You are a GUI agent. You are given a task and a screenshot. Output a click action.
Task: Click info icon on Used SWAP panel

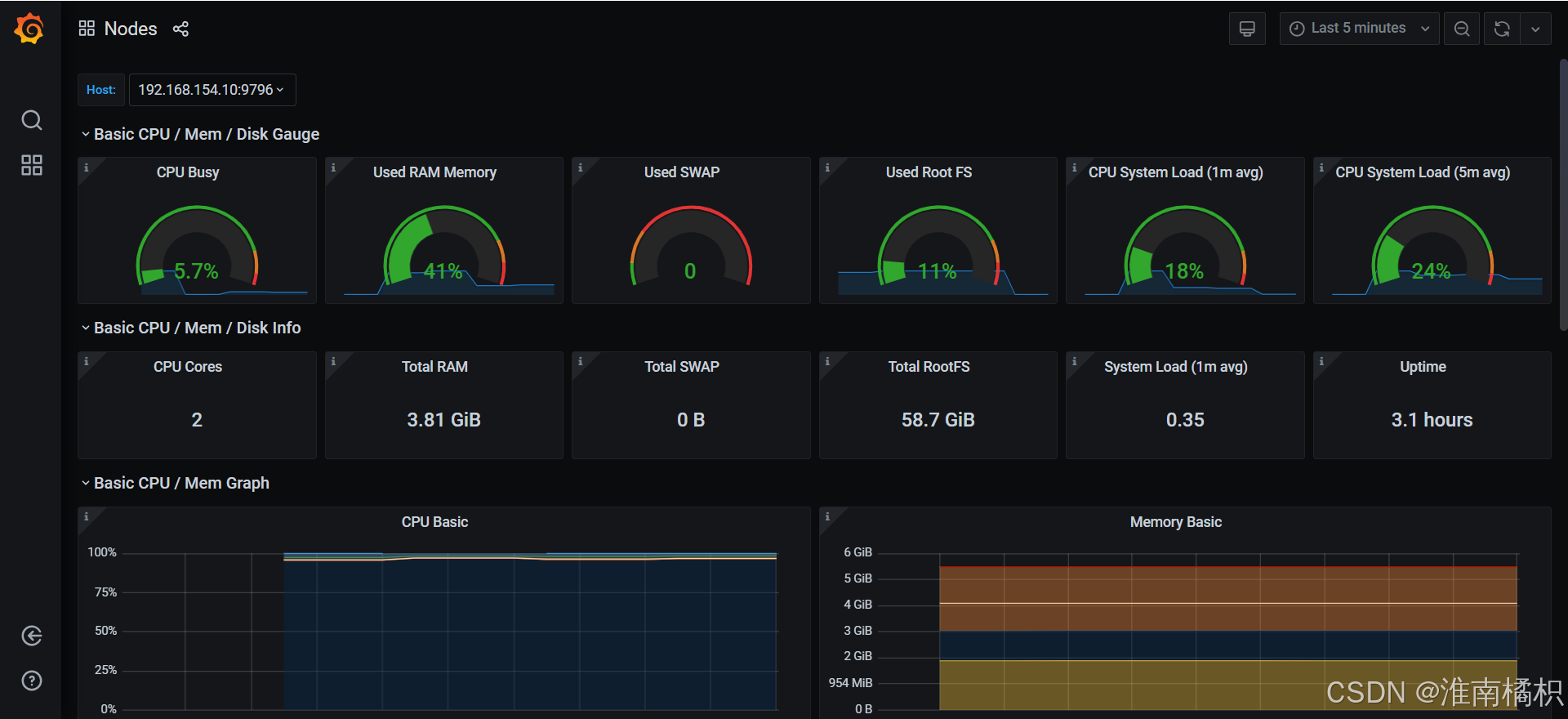pyautogui.click(x=580, y=167)
